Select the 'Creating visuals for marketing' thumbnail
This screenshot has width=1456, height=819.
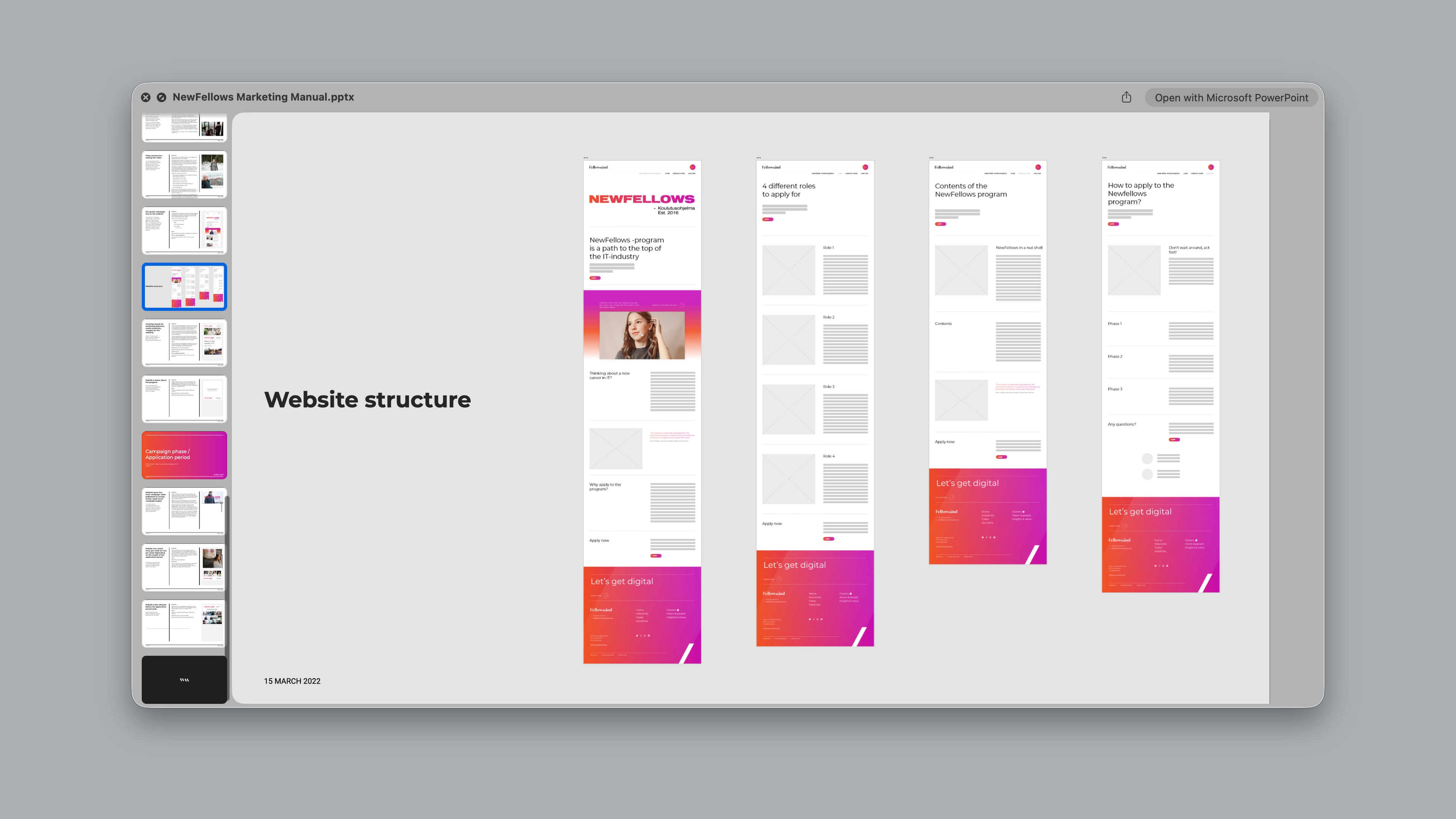click(x=184, y=343)
